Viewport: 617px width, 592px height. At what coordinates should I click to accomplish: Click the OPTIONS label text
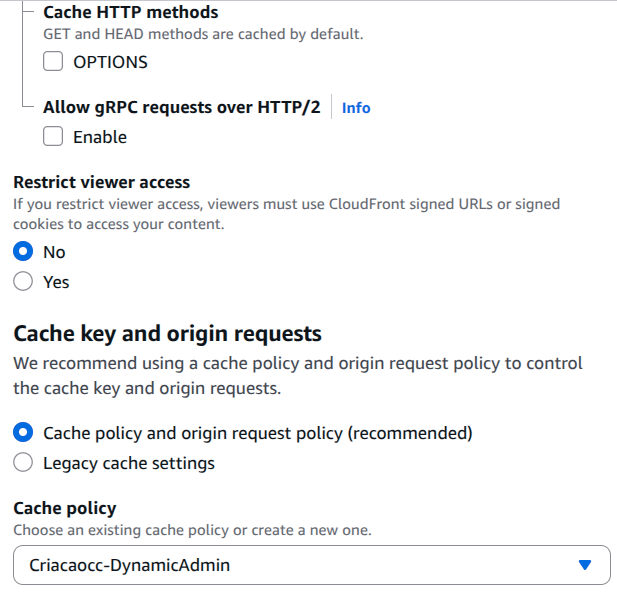110,62
